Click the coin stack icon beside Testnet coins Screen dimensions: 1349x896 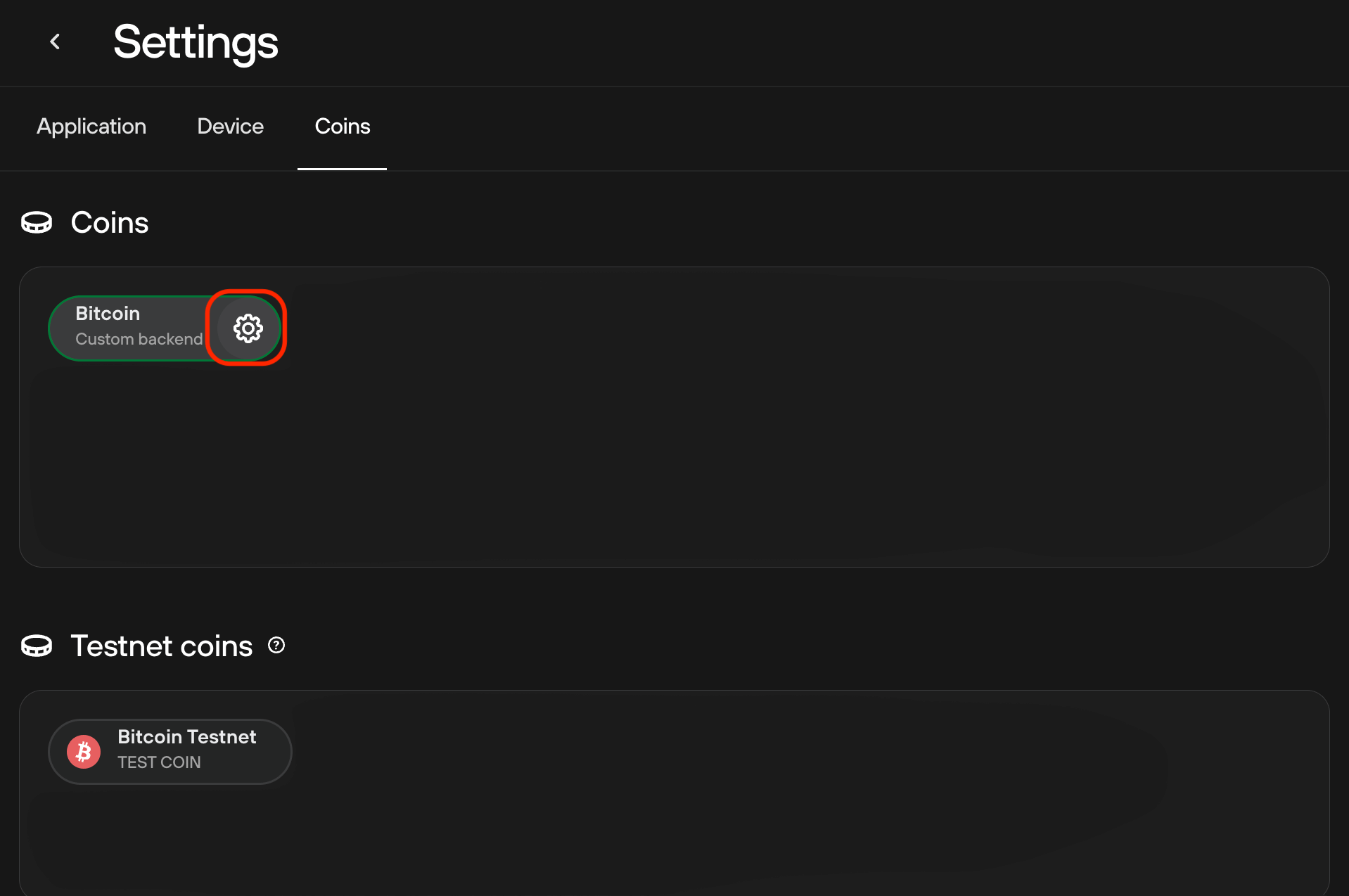click(x=37, y=646)
